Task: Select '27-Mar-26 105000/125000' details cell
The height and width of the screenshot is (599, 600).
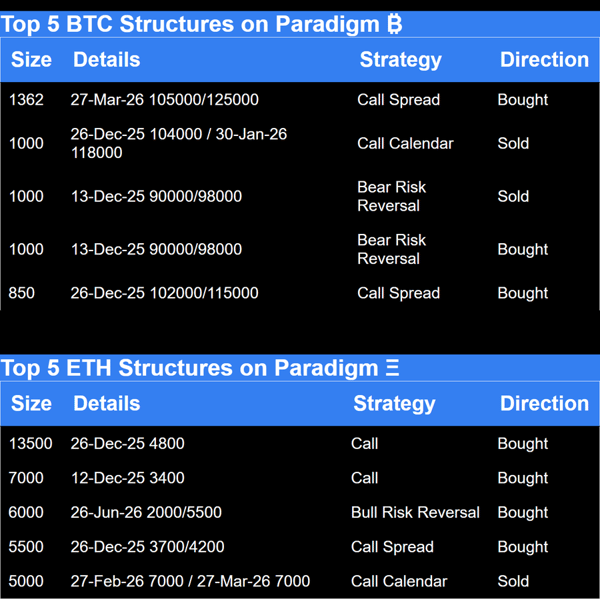Action: (165, 100)
